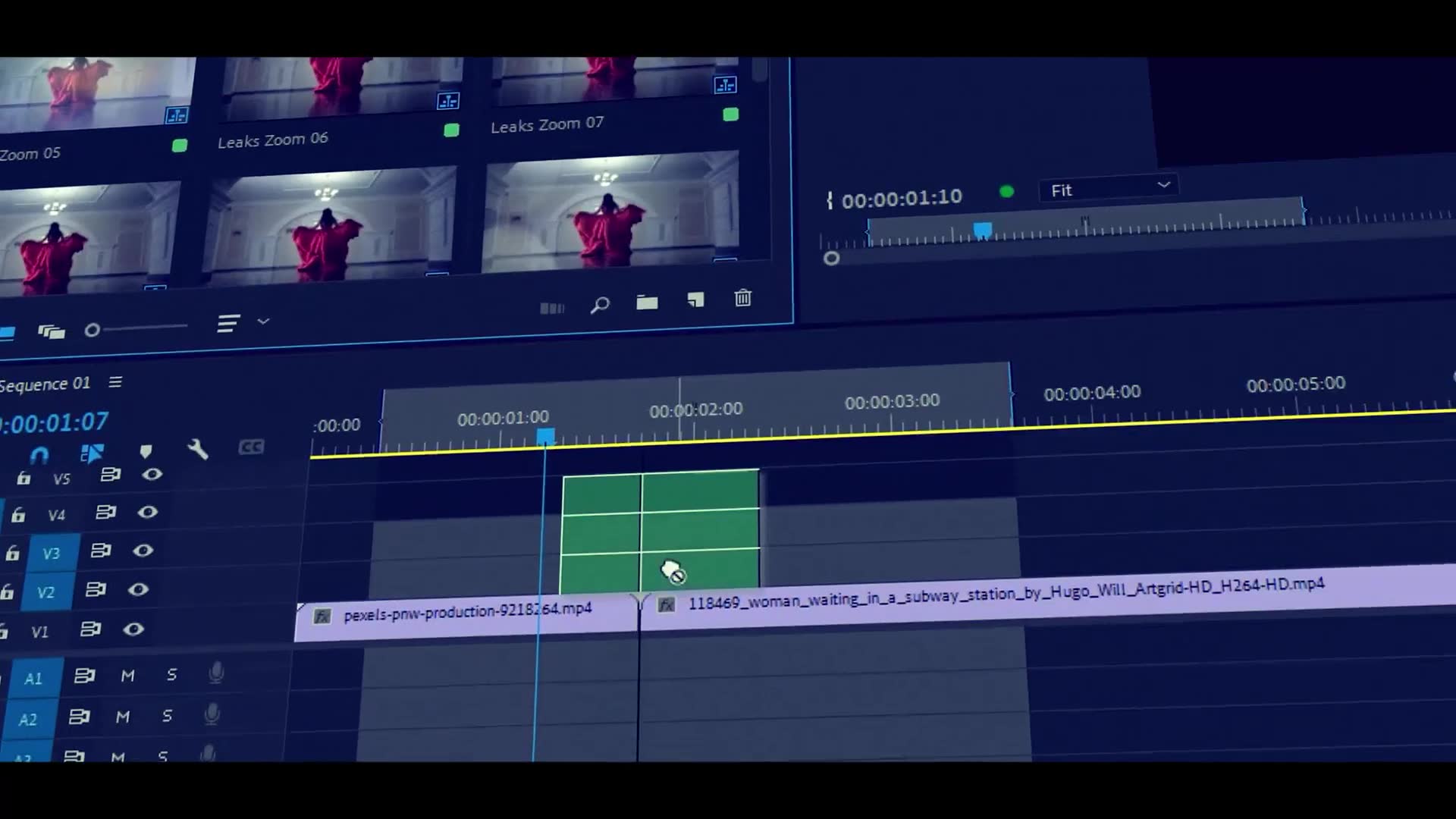Select the V1 track label

pos(39,632)
